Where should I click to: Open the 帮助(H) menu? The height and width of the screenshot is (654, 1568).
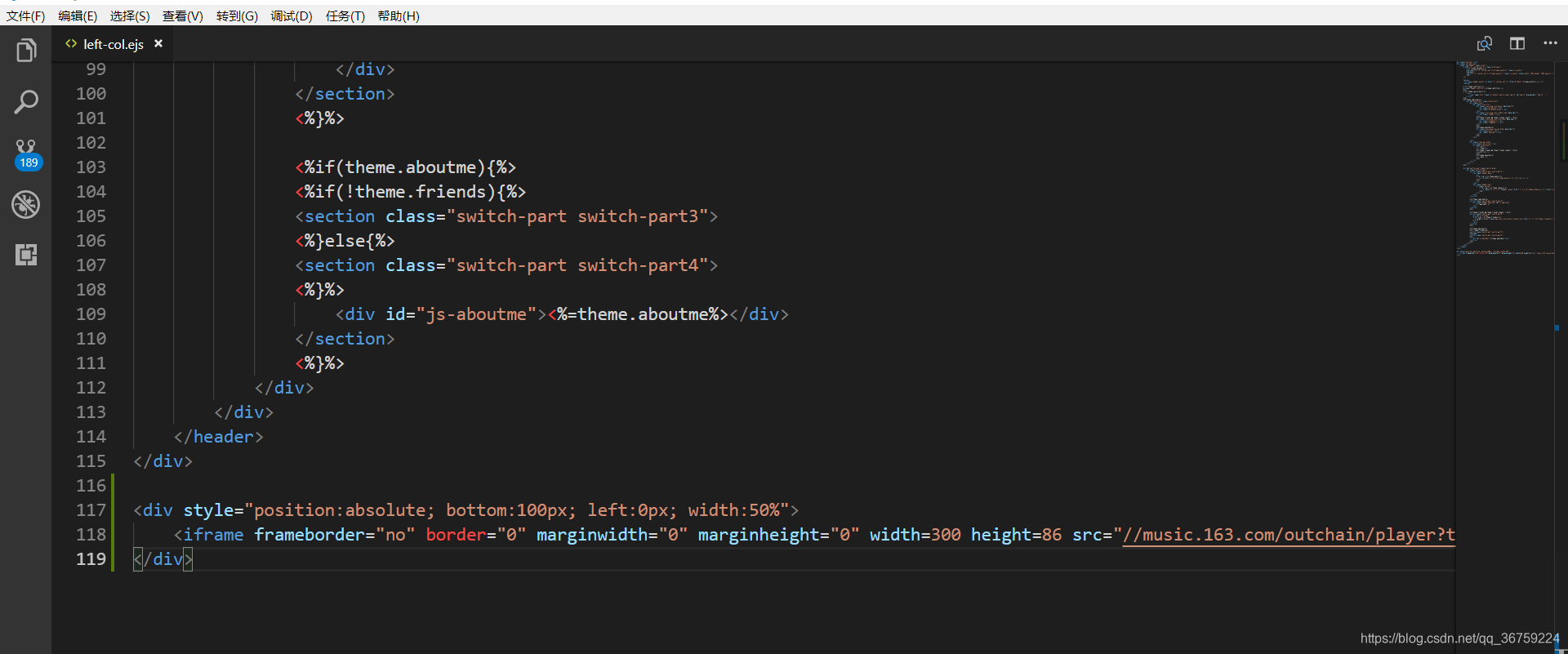click(399, 16)
